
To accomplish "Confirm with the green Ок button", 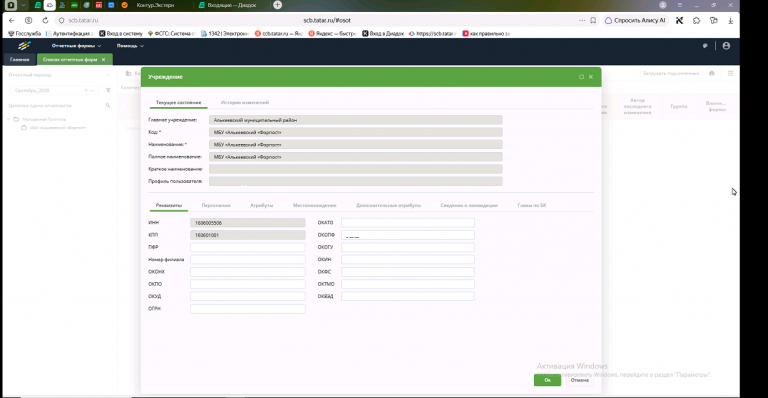I will click(x=547, y=380).
